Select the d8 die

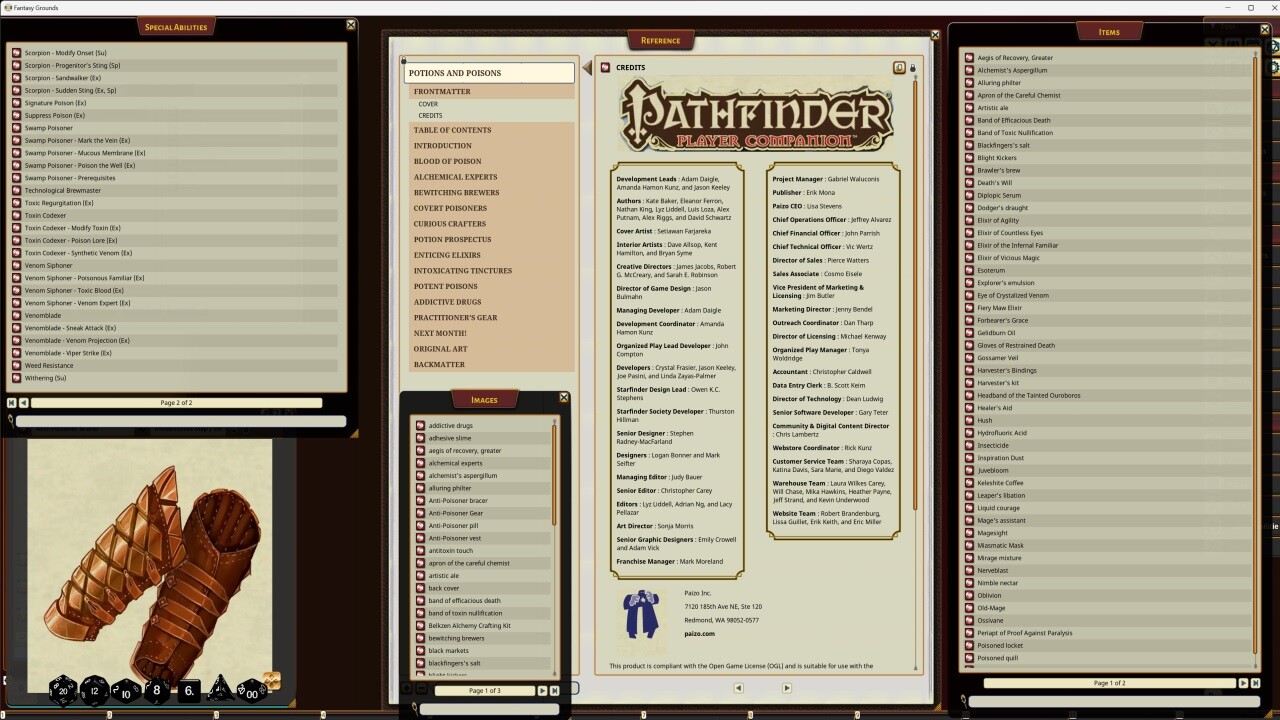tap(157, 690)
